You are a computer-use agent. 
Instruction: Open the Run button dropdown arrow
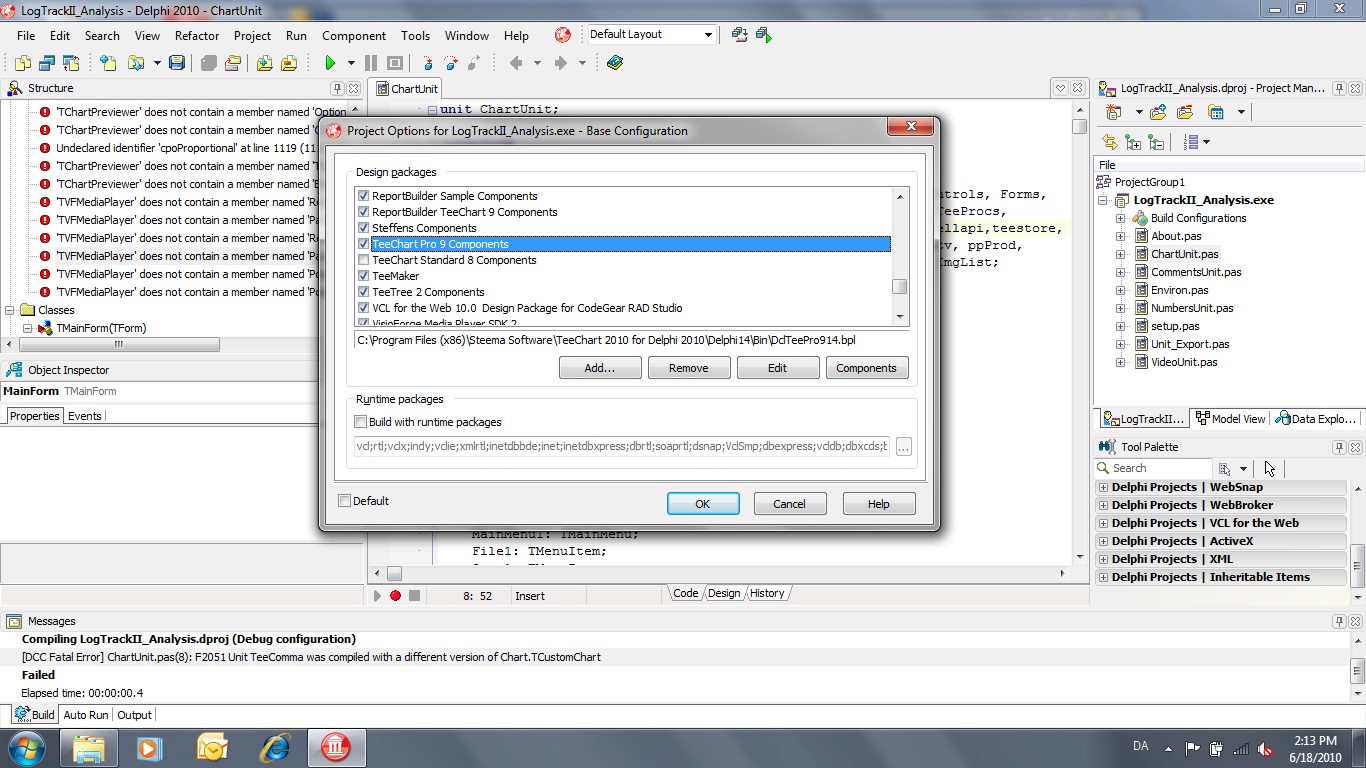pos(351,63)
